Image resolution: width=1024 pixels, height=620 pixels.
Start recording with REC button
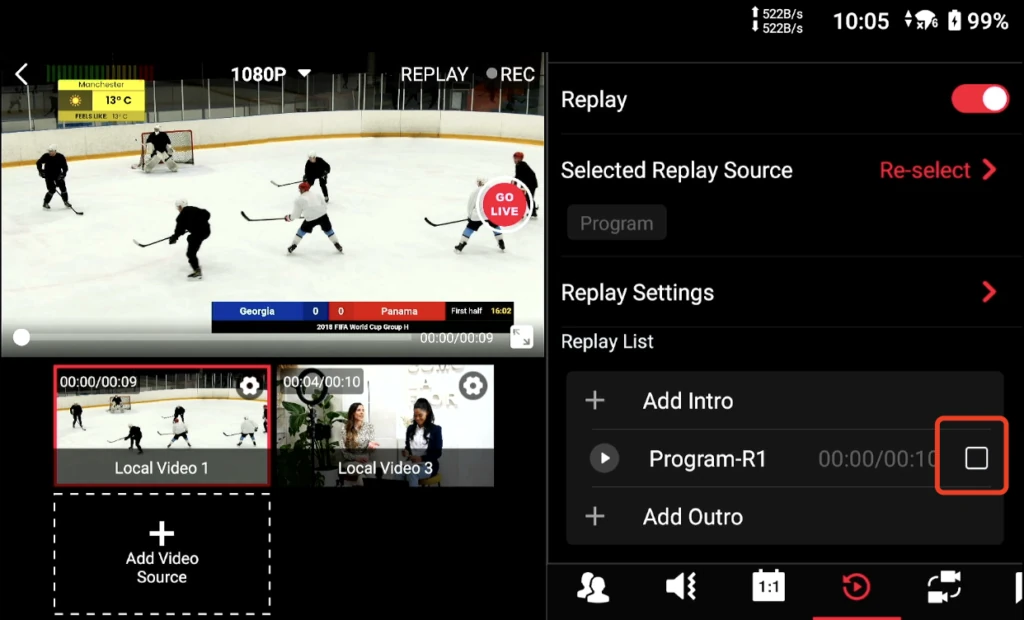510,75
